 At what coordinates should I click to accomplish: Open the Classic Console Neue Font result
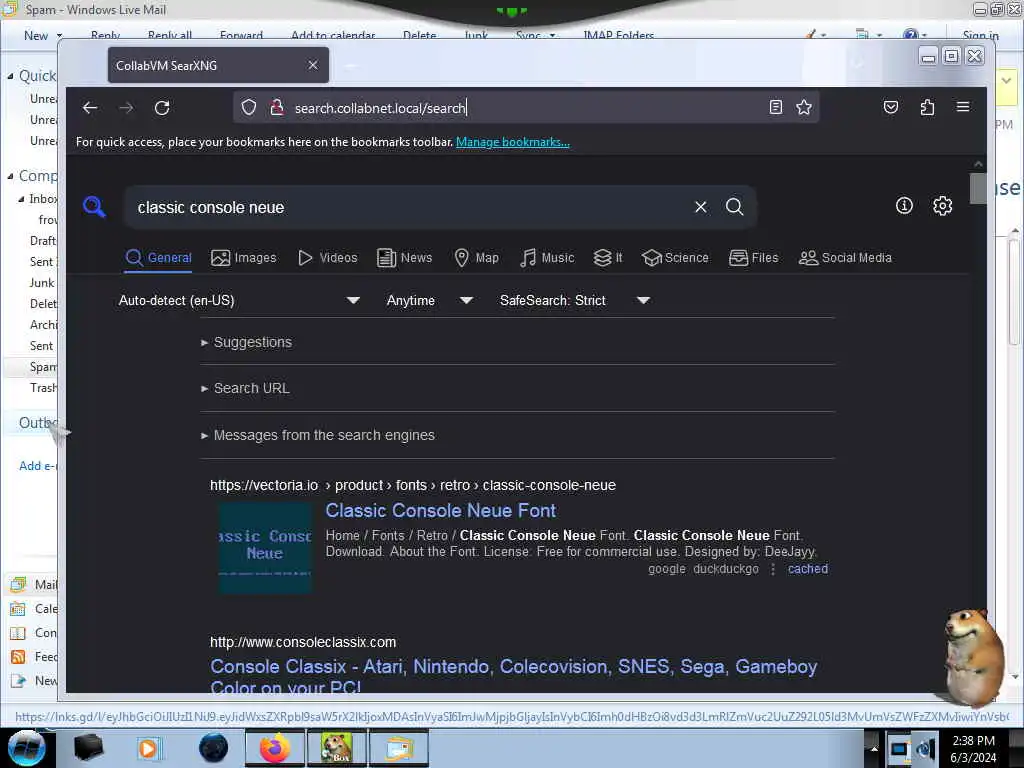click(441, 510)
